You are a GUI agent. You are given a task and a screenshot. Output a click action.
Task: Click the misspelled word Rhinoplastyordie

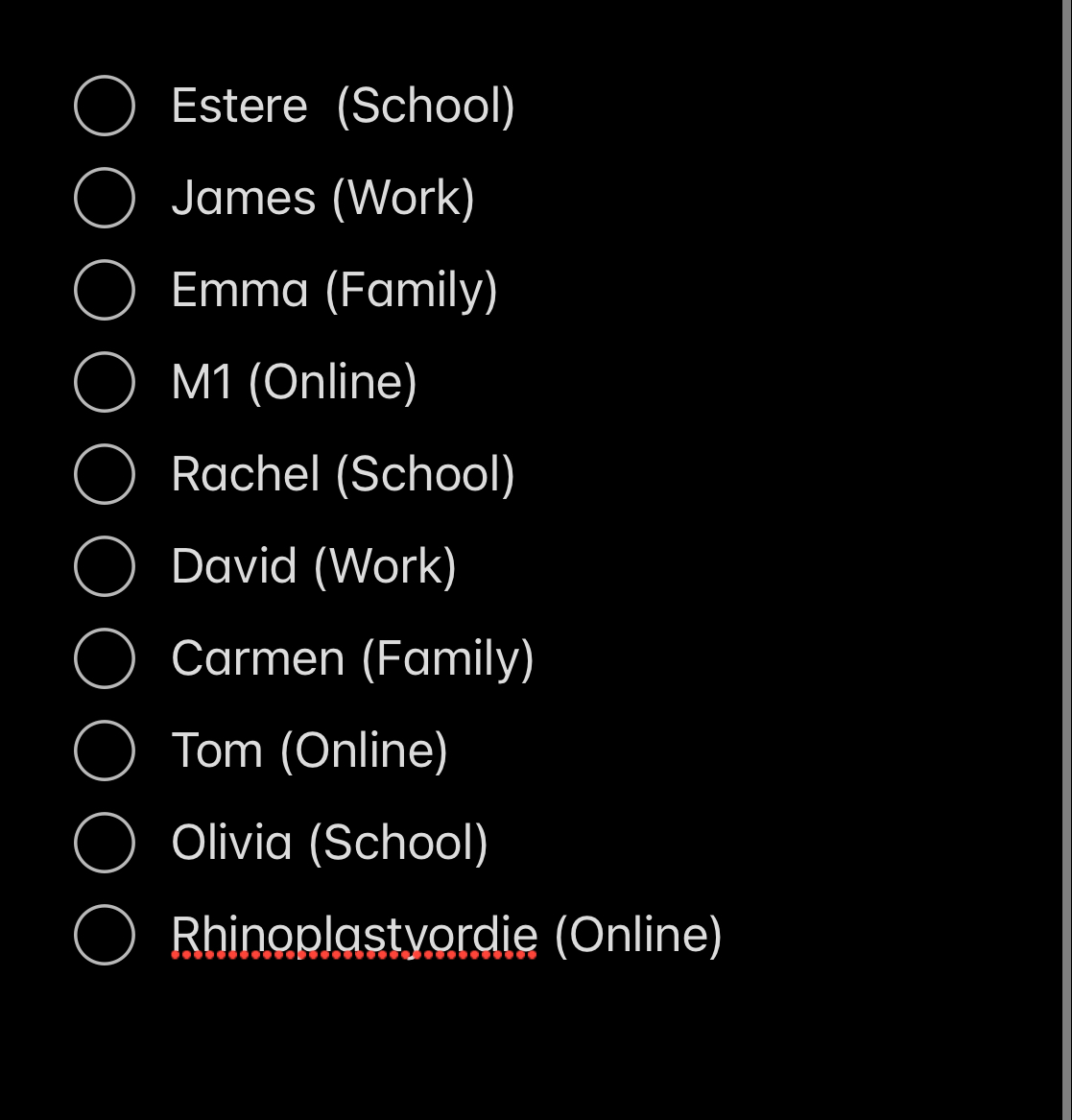[x=354, y=935]
